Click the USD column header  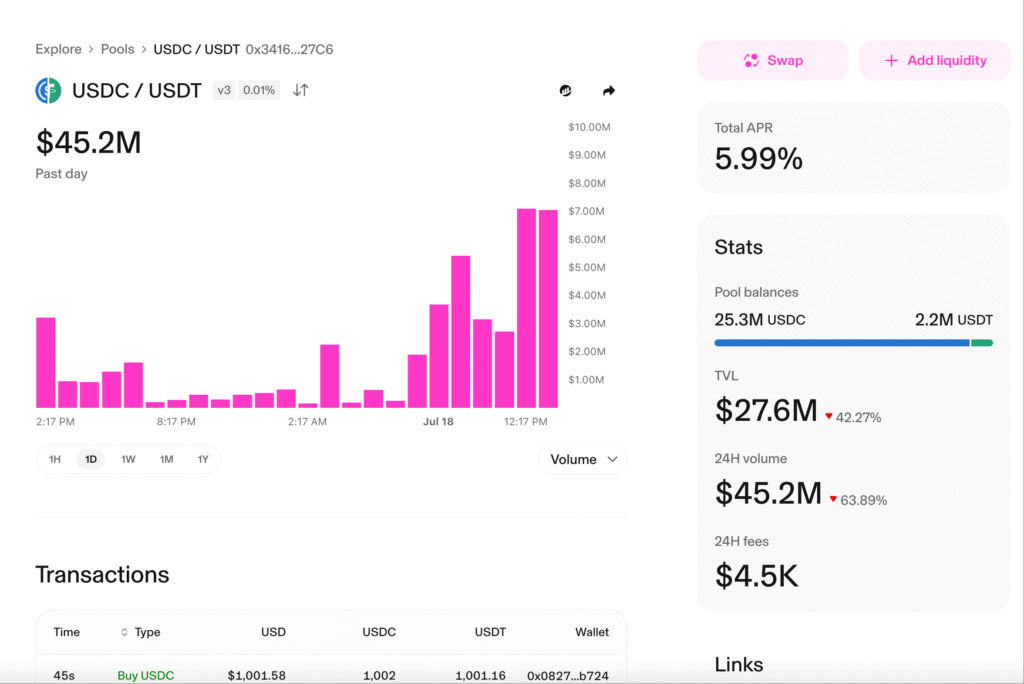(273, 632)
